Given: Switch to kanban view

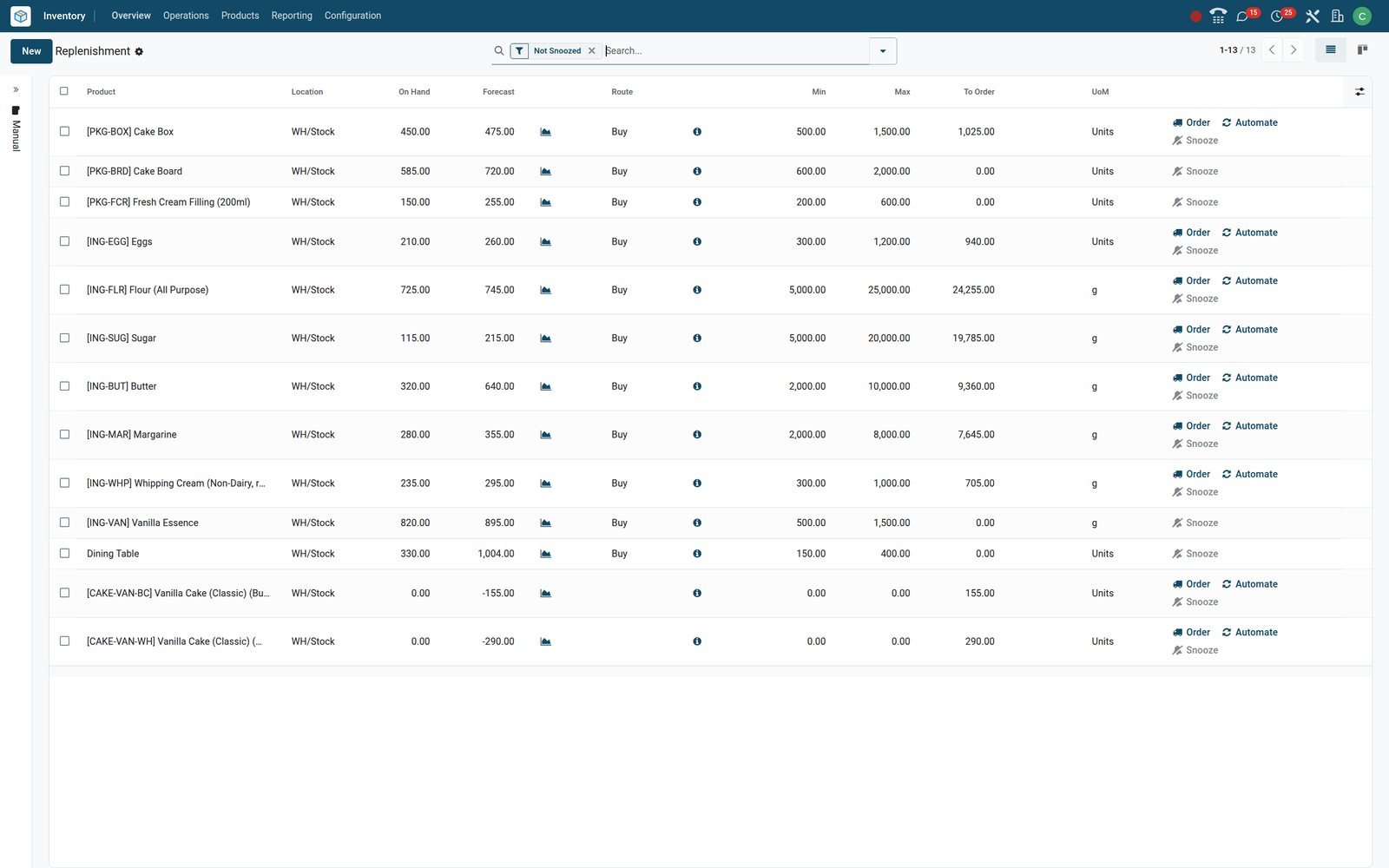Looking at the screenshot, I should coord(1362,50).
